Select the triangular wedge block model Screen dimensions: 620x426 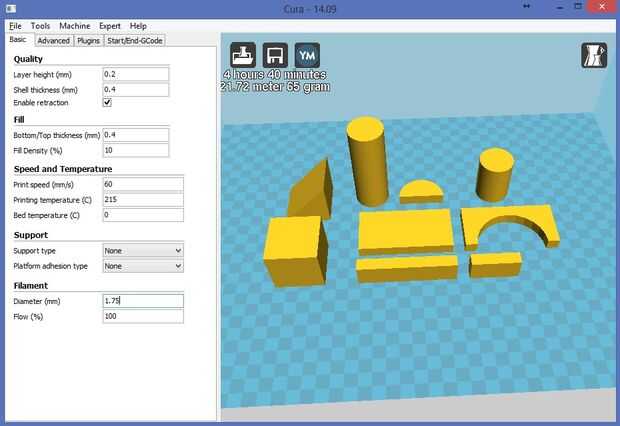tap(310, 190)
